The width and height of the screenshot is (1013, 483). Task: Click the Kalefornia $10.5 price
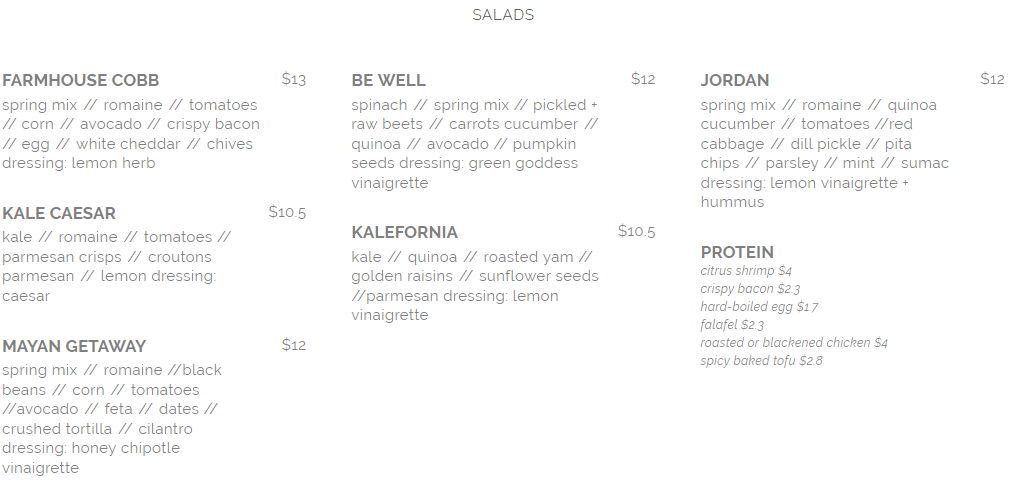point(636,231)
